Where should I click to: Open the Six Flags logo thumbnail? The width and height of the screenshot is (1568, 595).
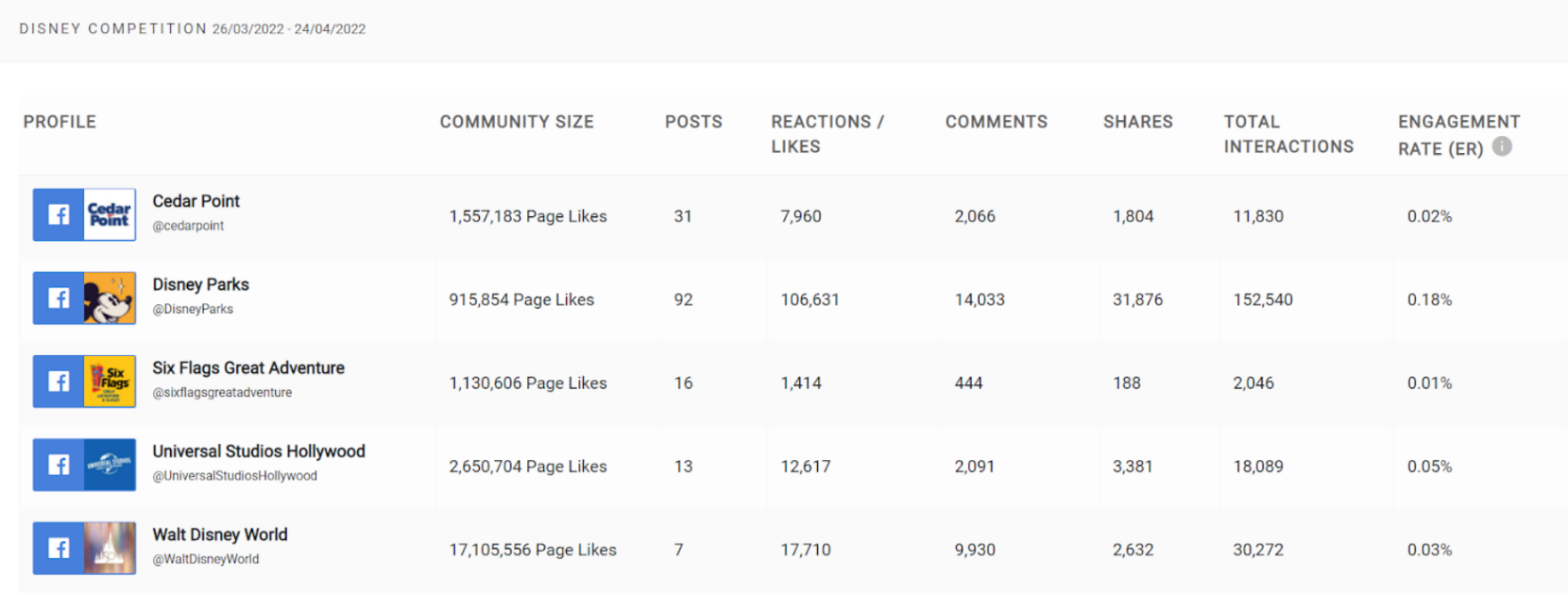click(x=110, y=382)
